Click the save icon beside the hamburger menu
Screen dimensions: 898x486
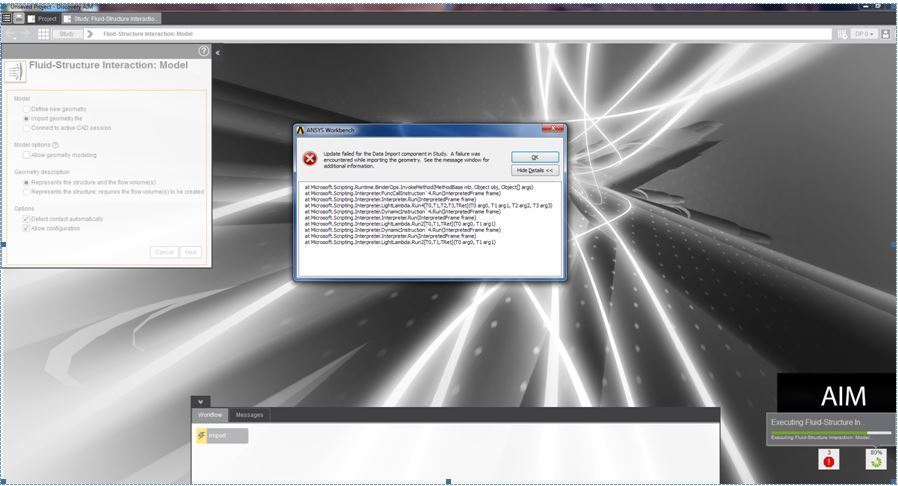click(x=19, y=18)
